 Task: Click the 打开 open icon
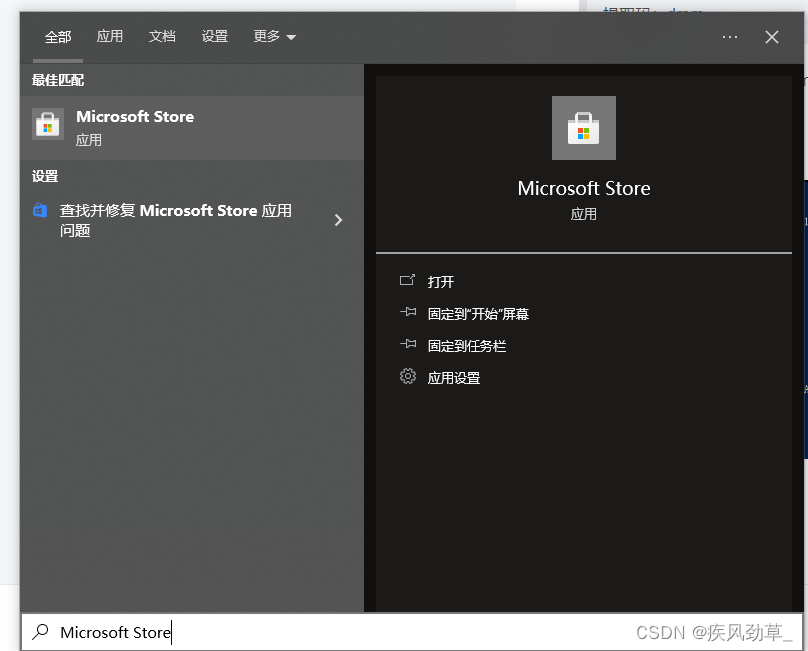(407, 280)
